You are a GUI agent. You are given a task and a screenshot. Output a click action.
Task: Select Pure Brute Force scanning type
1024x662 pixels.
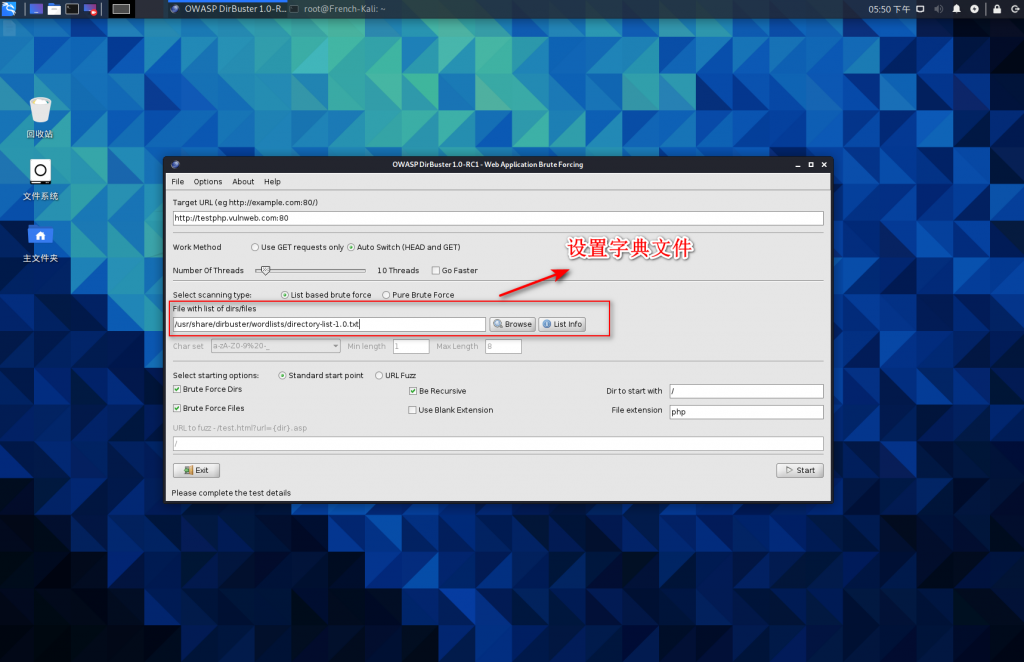(418, 295)
